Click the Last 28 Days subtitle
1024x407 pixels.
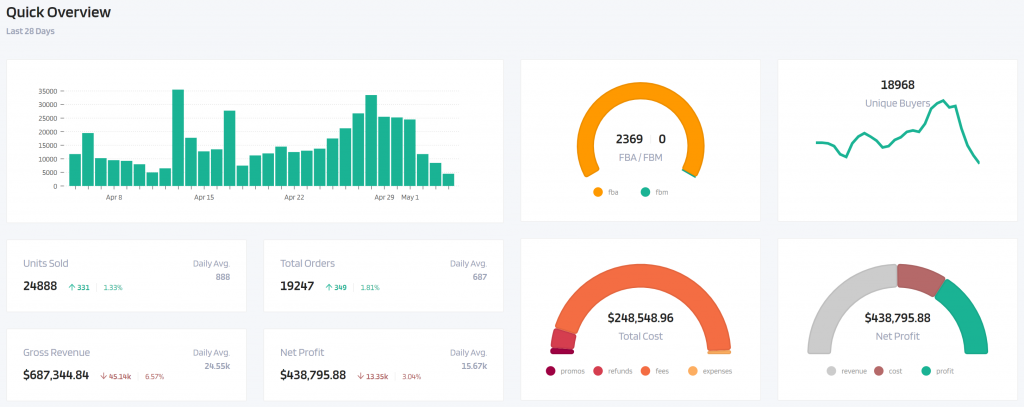coord(30,31)
